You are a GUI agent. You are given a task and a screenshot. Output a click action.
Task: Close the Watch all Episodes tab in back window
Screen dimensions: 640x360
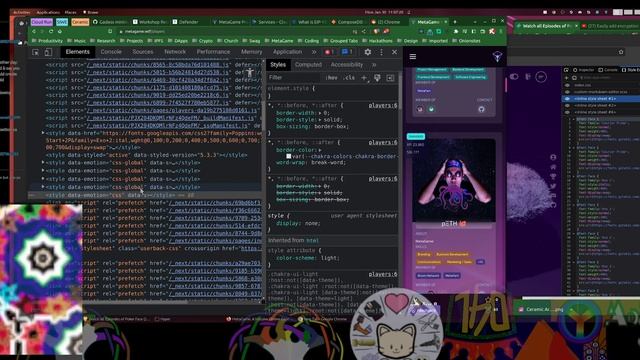point(576,26)
